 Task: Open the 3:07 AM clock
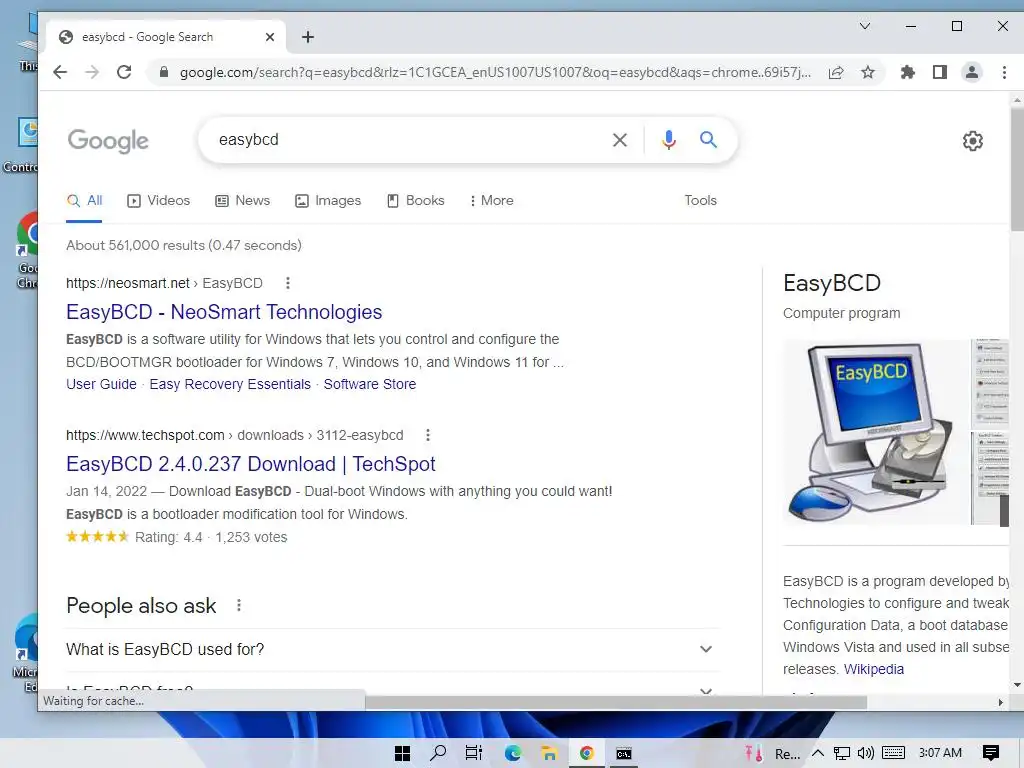[940, 753]
